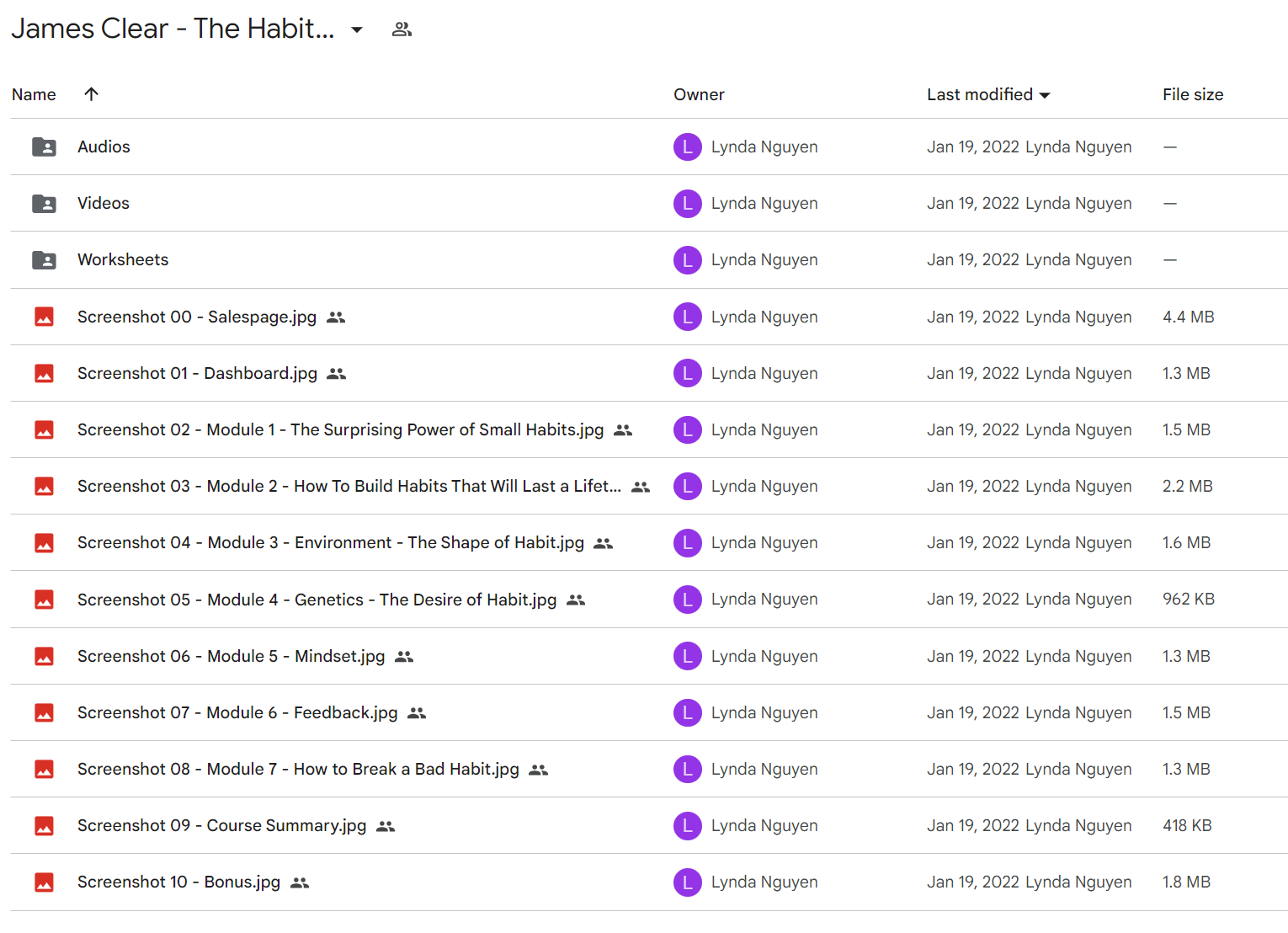This screenshot has width=1288, height=933.
Task: Click the James Clear folder title text
Action: 173,29
